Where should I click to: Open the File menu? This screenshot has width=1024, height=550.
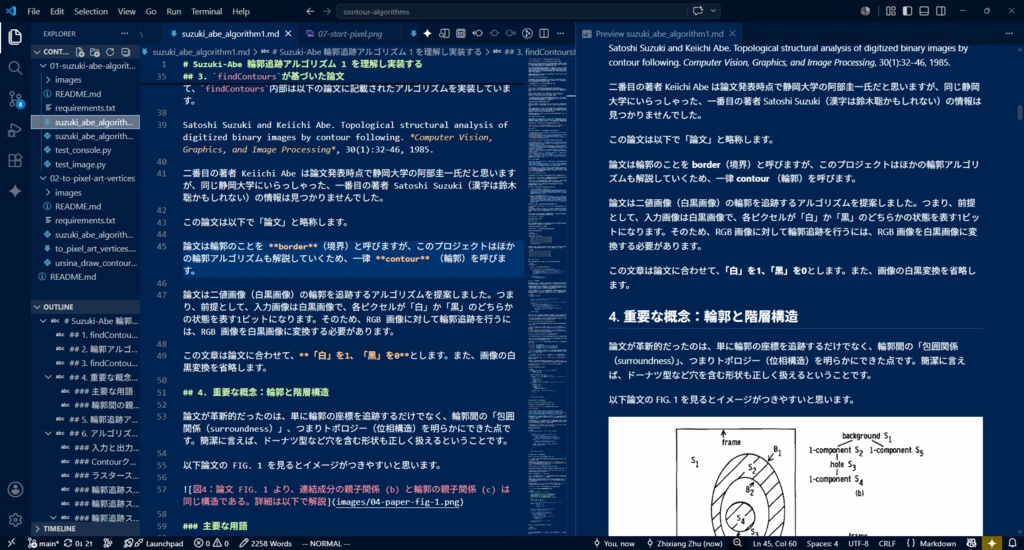click(33, 11)
